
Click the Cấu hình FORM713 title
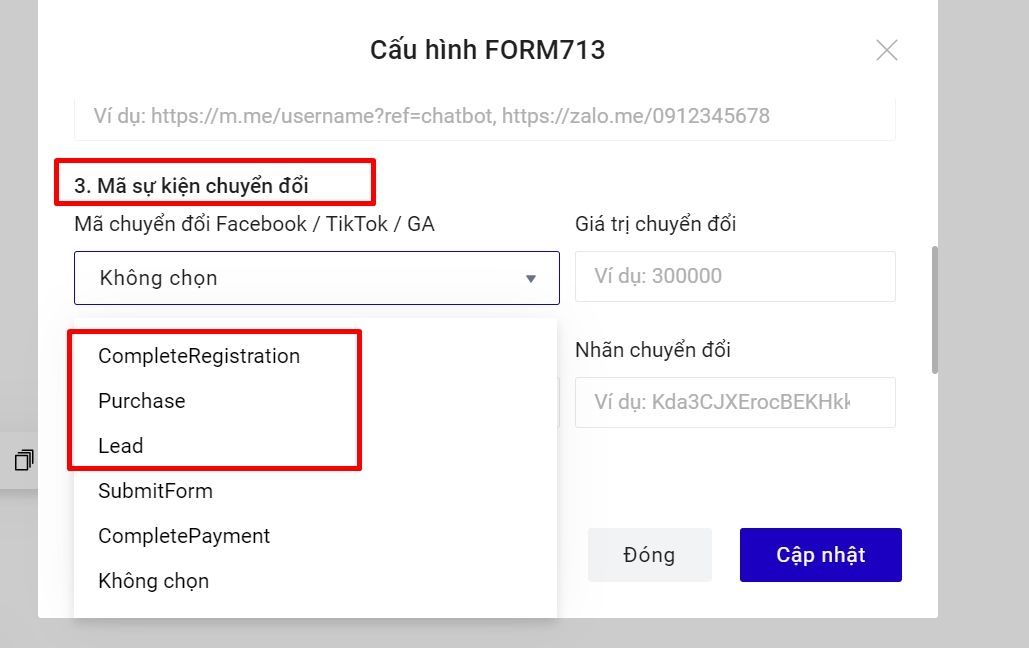(487, 50)
